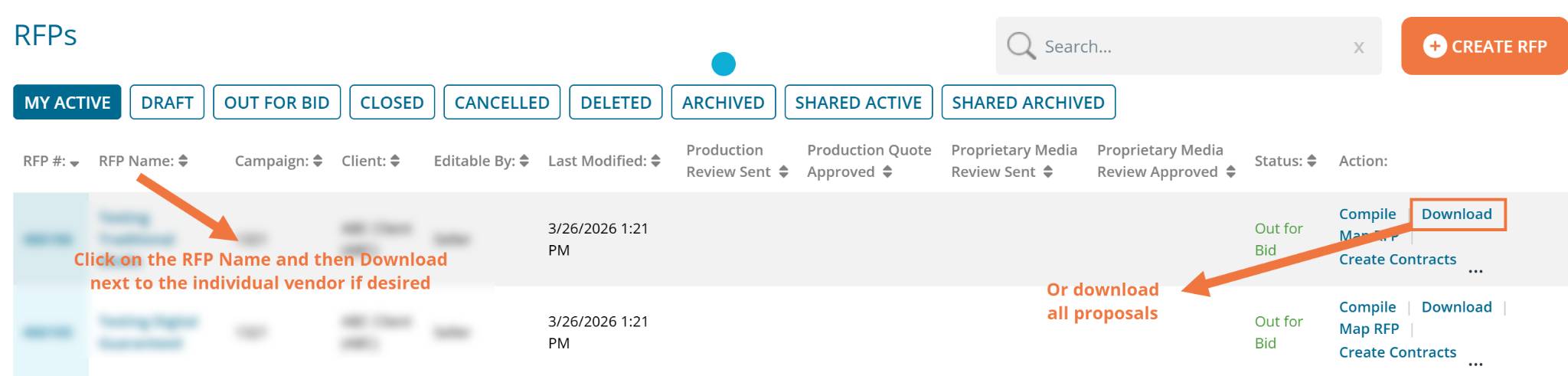The height and width of the screenshot is (376, 1568).
Task: Expand first row's more actions ellipsis
Action: 1475,271
